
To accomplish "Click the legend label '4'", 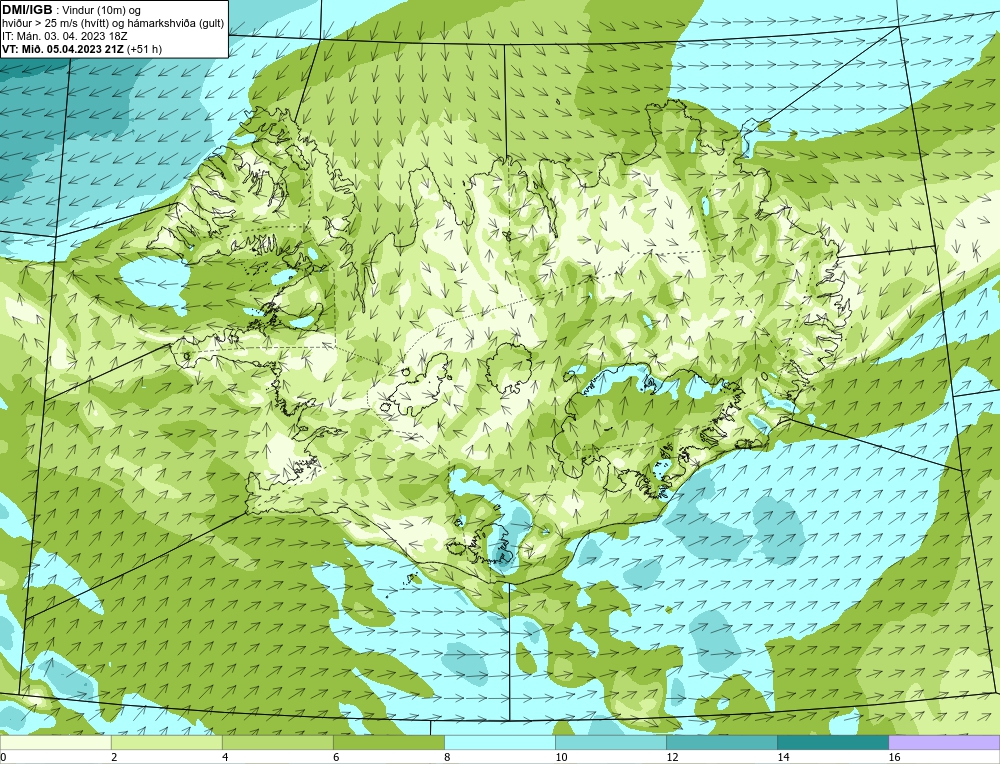I will [225, 757].
